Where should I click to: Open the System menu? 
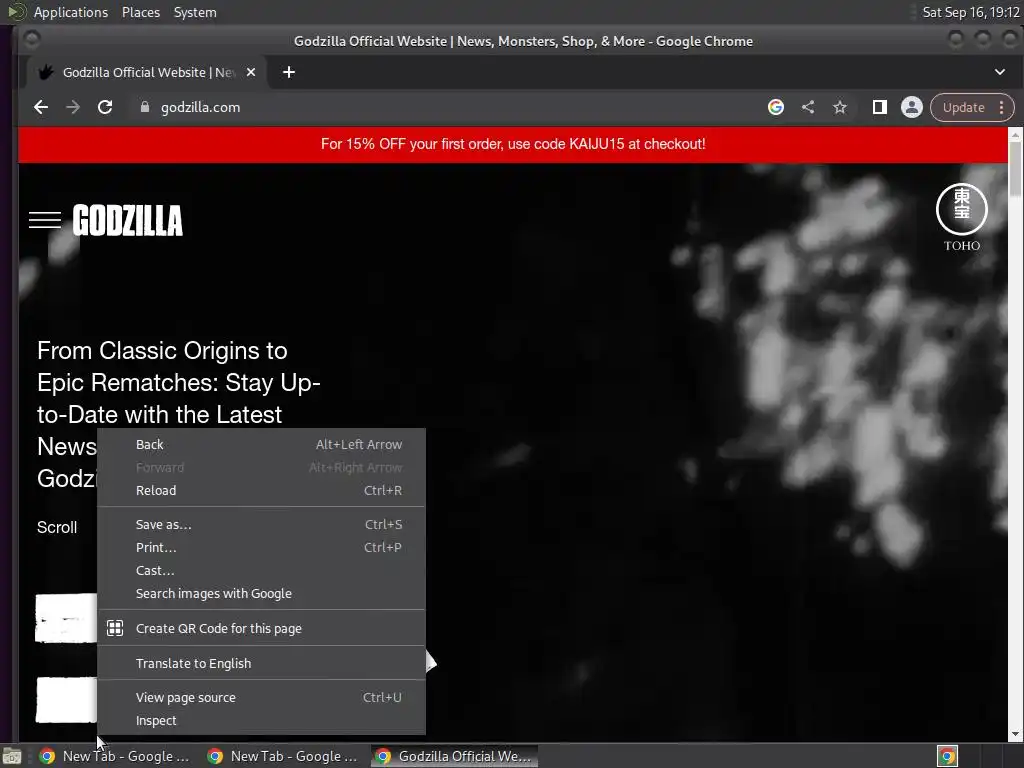coord(195,12)
